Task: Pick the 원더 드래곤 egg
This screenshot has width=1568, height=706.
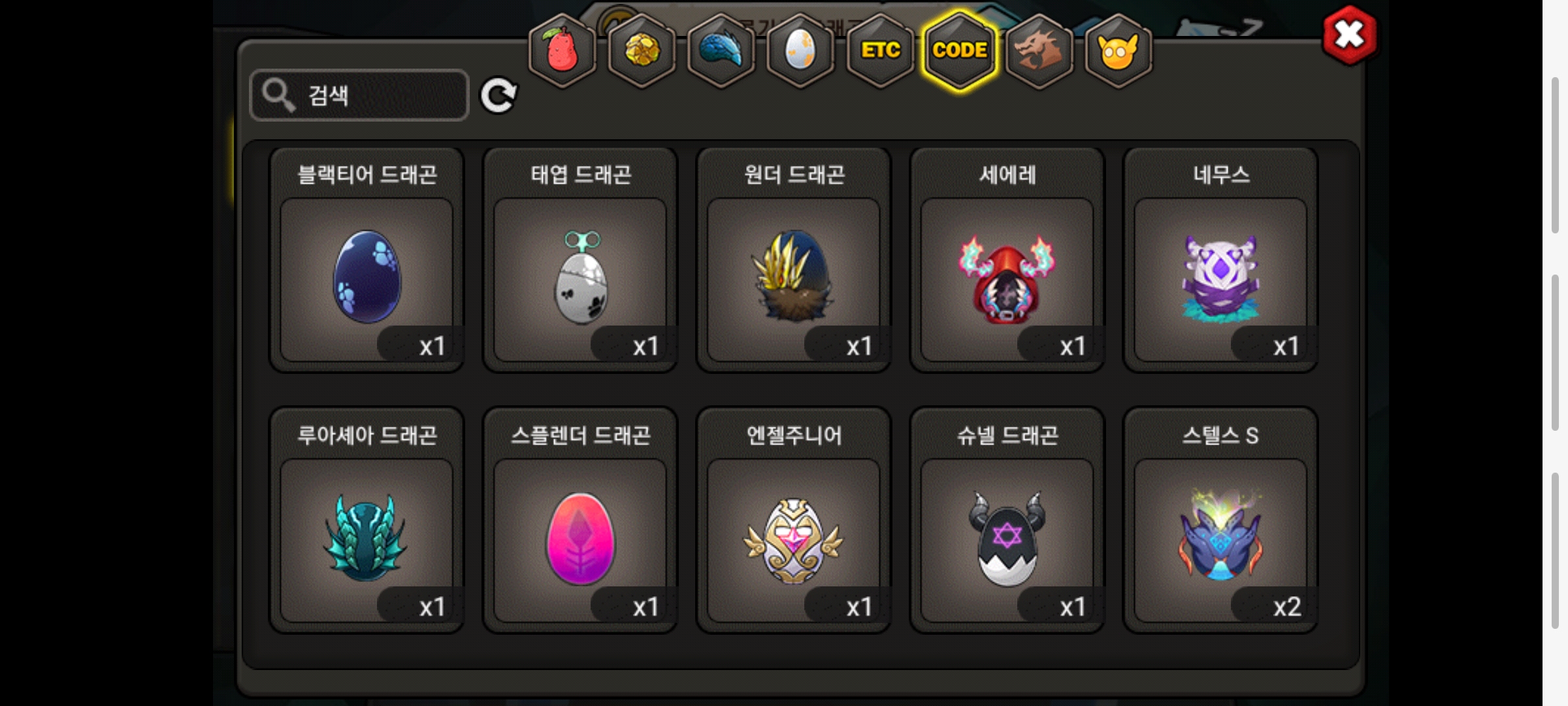Action: pos(794,260)
